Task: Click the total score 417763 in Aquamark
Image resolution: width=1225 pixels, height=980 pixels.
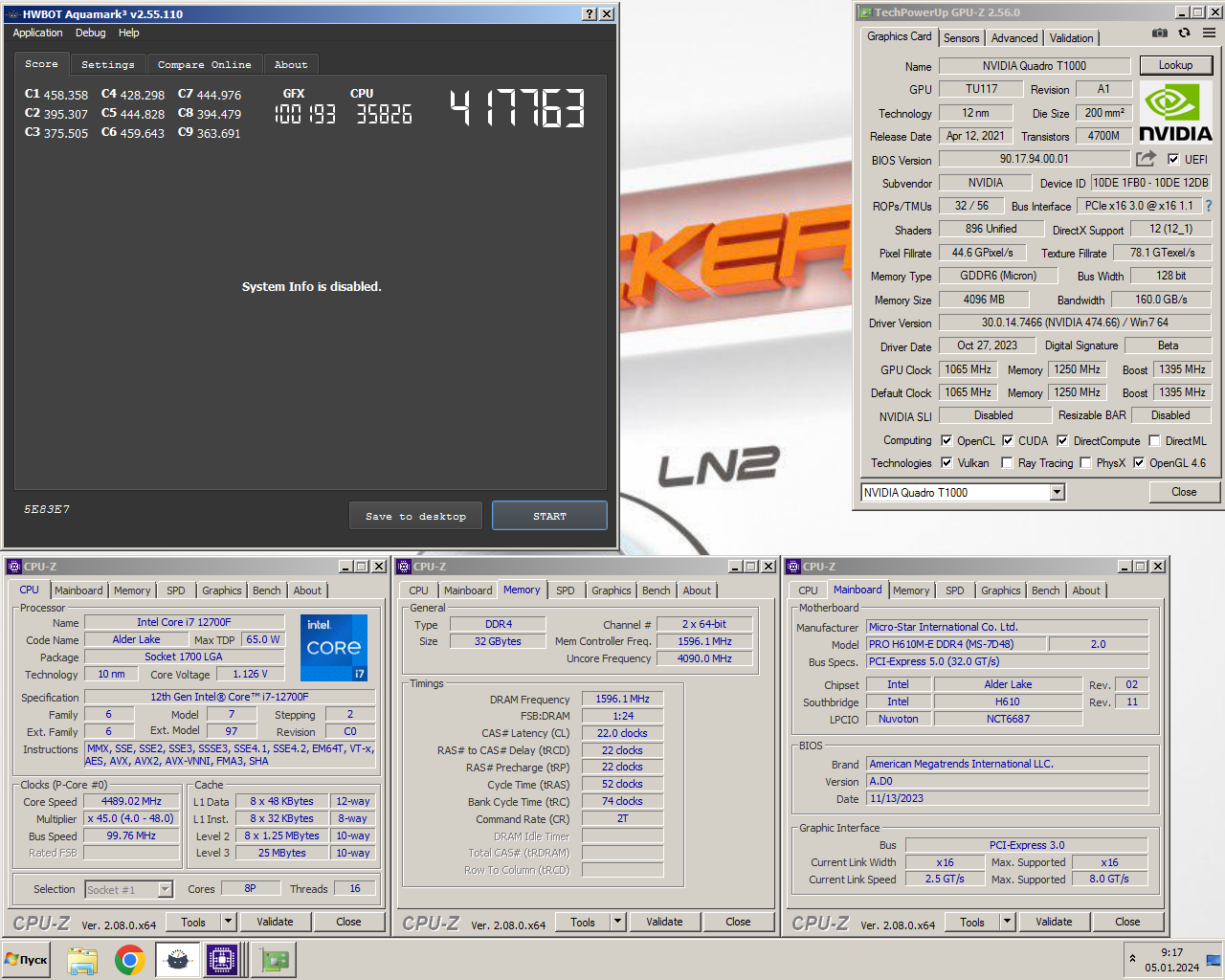Action: click(x=518, y=108)
